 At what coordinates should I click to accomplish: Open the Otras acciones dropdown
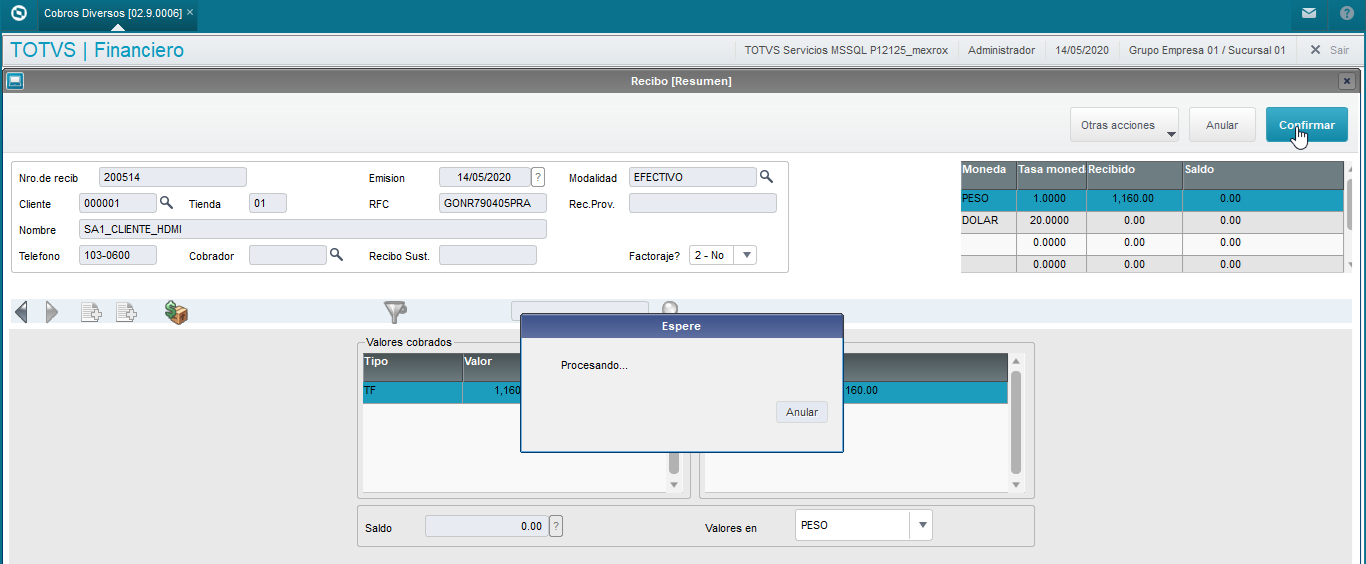pos(1124,125)
